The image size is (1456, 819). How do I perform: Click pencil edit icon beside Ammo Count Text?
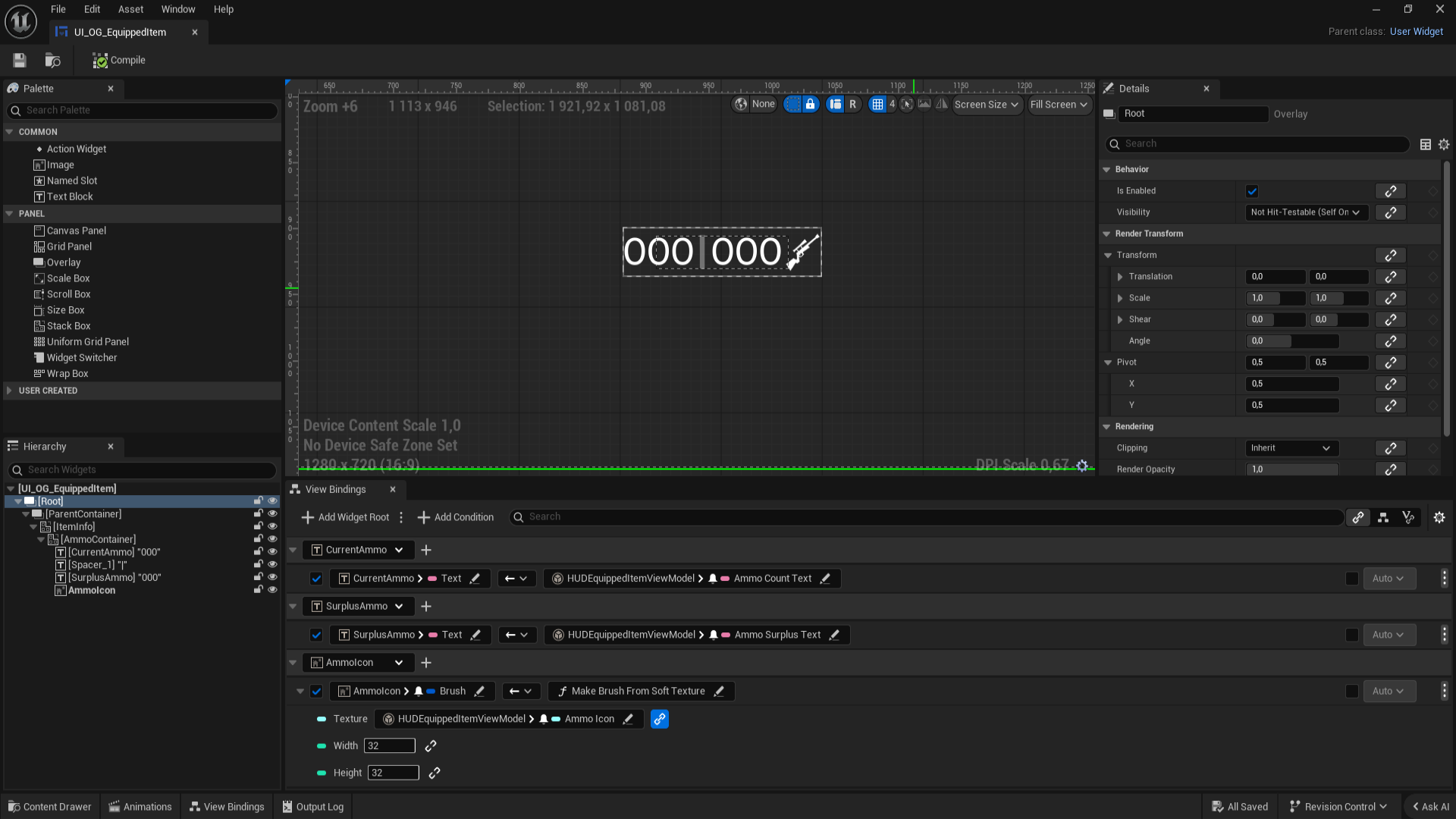tap(825, 579)
